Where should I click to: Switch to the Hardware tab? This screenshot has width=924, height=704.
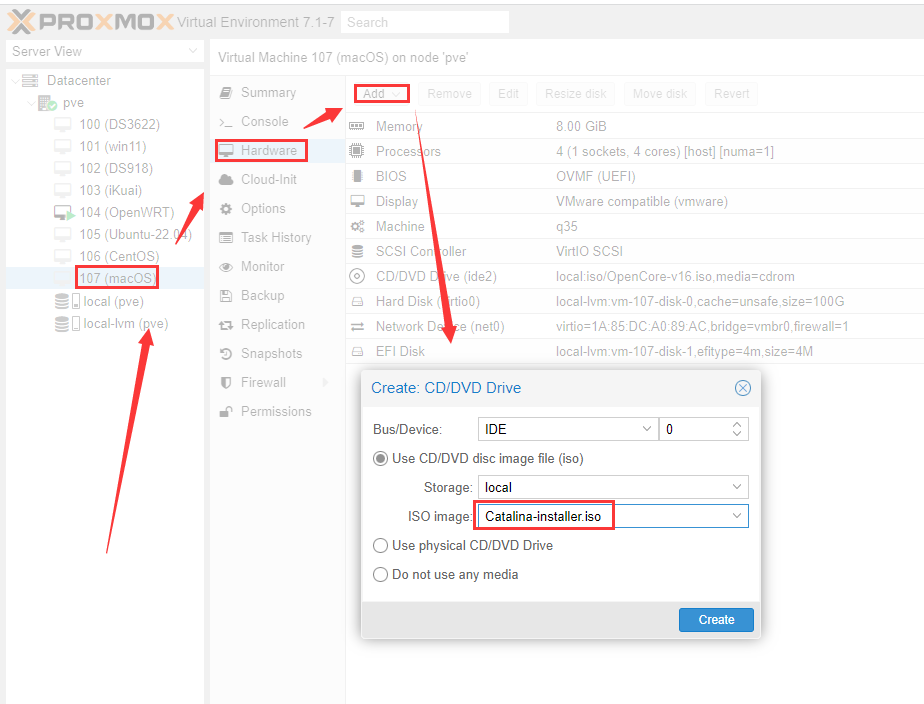277,151
